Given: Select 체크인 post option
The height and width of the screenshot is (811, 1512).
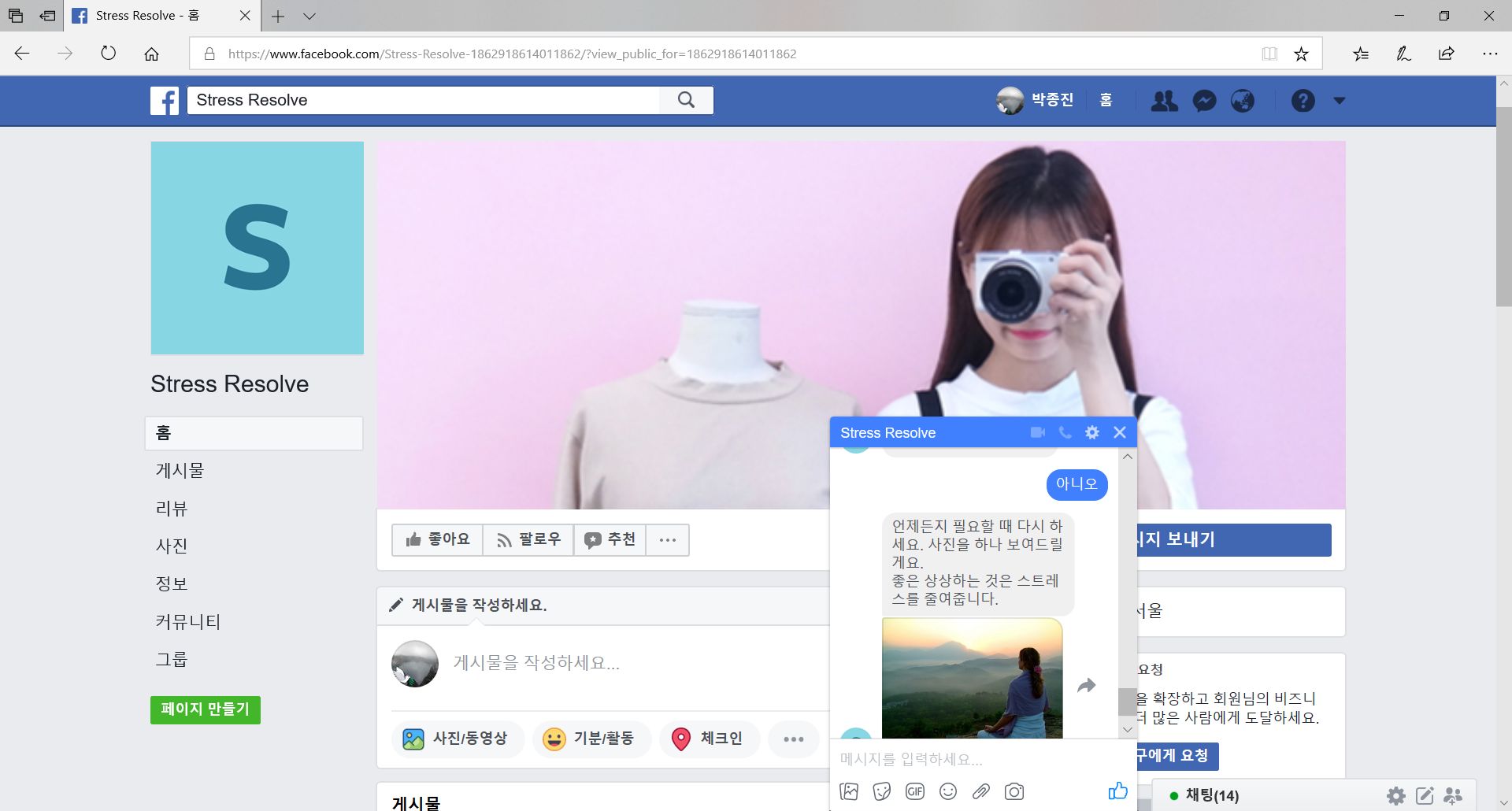Looking at the screenshot, I should tap(709, 739).
